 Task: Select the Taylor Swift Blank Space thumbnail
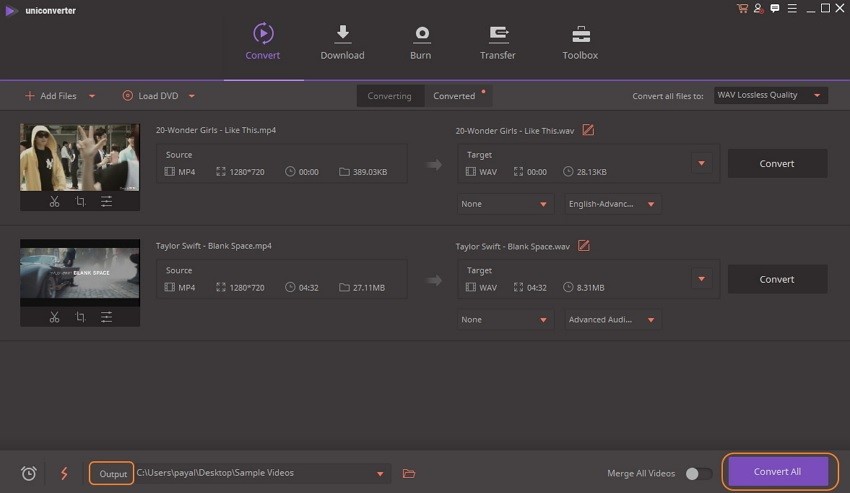pos(80,273)
